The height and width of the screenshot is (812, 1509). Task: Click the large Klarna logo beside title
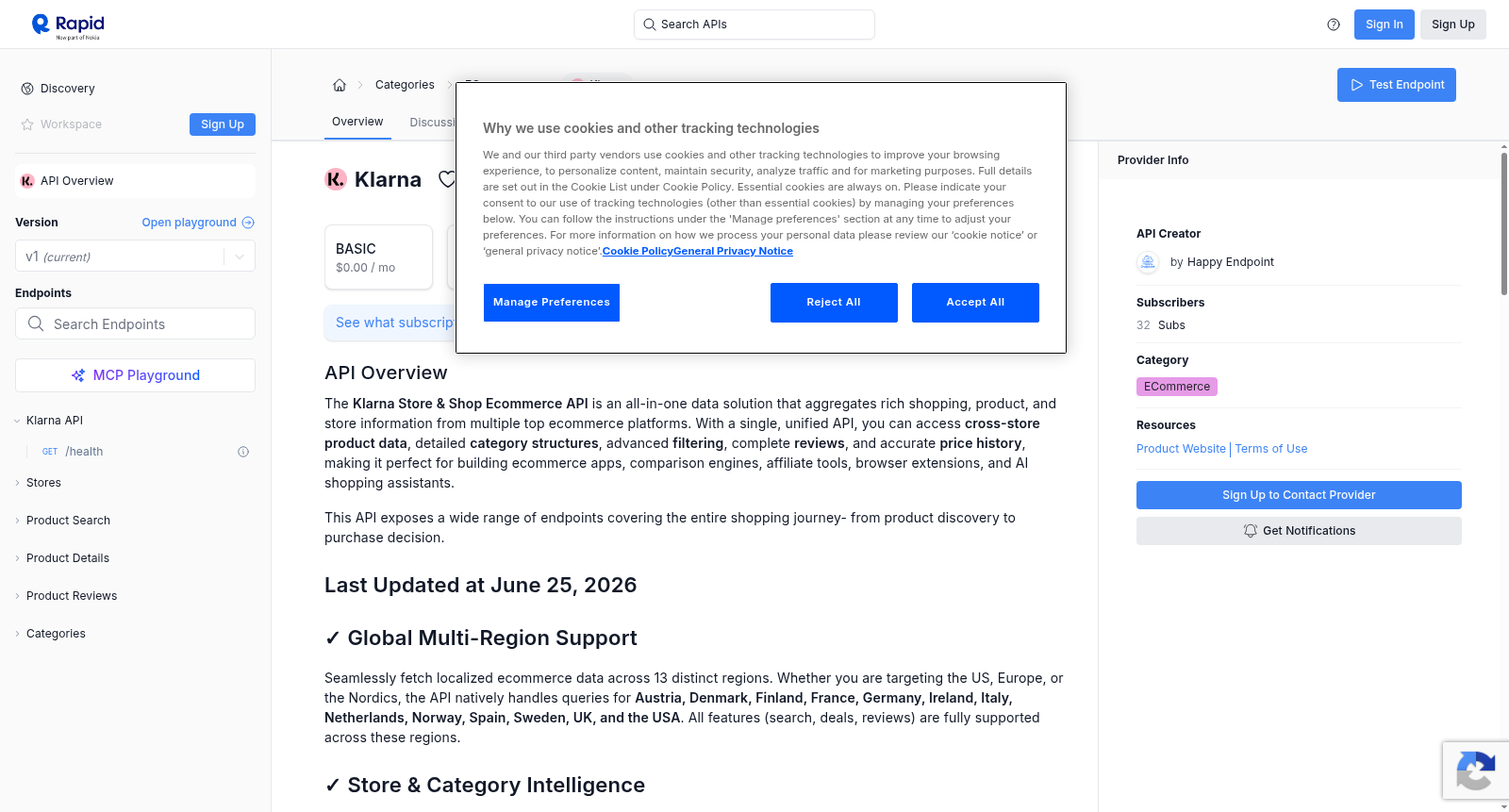pyautogui.click(x=336, y=179)
